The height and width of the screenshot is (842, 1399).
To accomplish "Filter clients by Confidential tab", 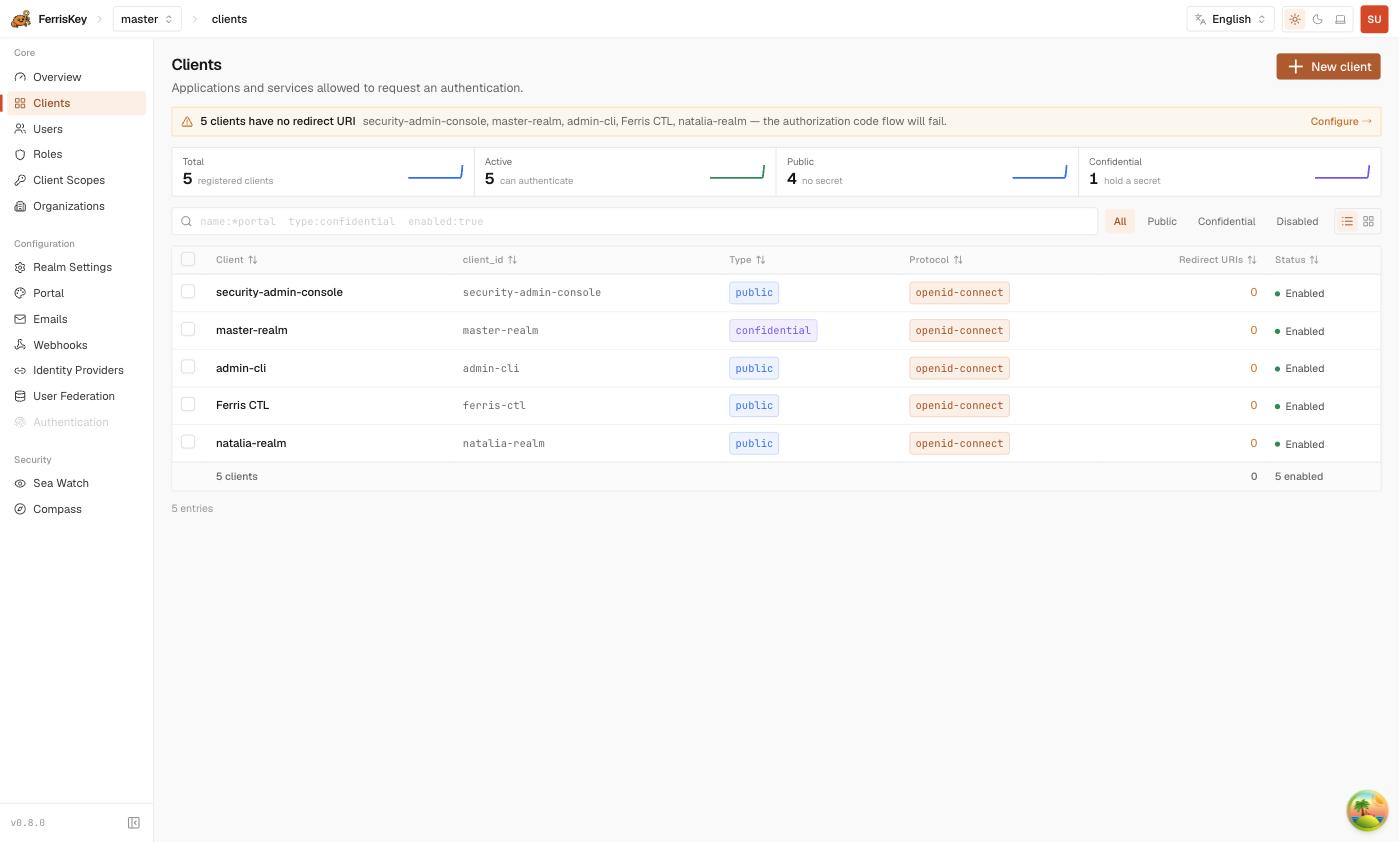I will coord(1226,221).
